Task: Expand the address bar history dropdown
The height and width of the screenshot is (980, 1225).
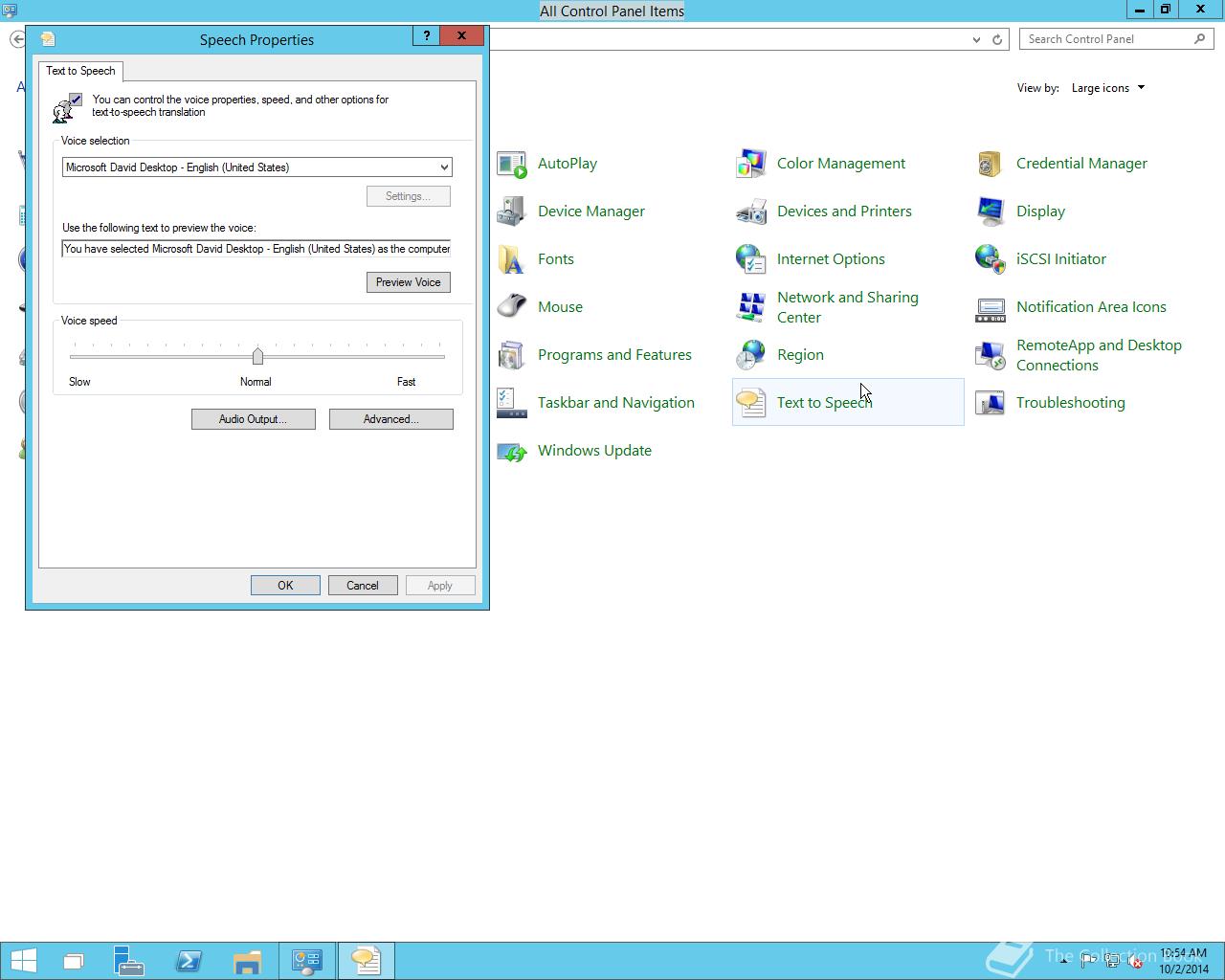Action: (x=976, y=39)
